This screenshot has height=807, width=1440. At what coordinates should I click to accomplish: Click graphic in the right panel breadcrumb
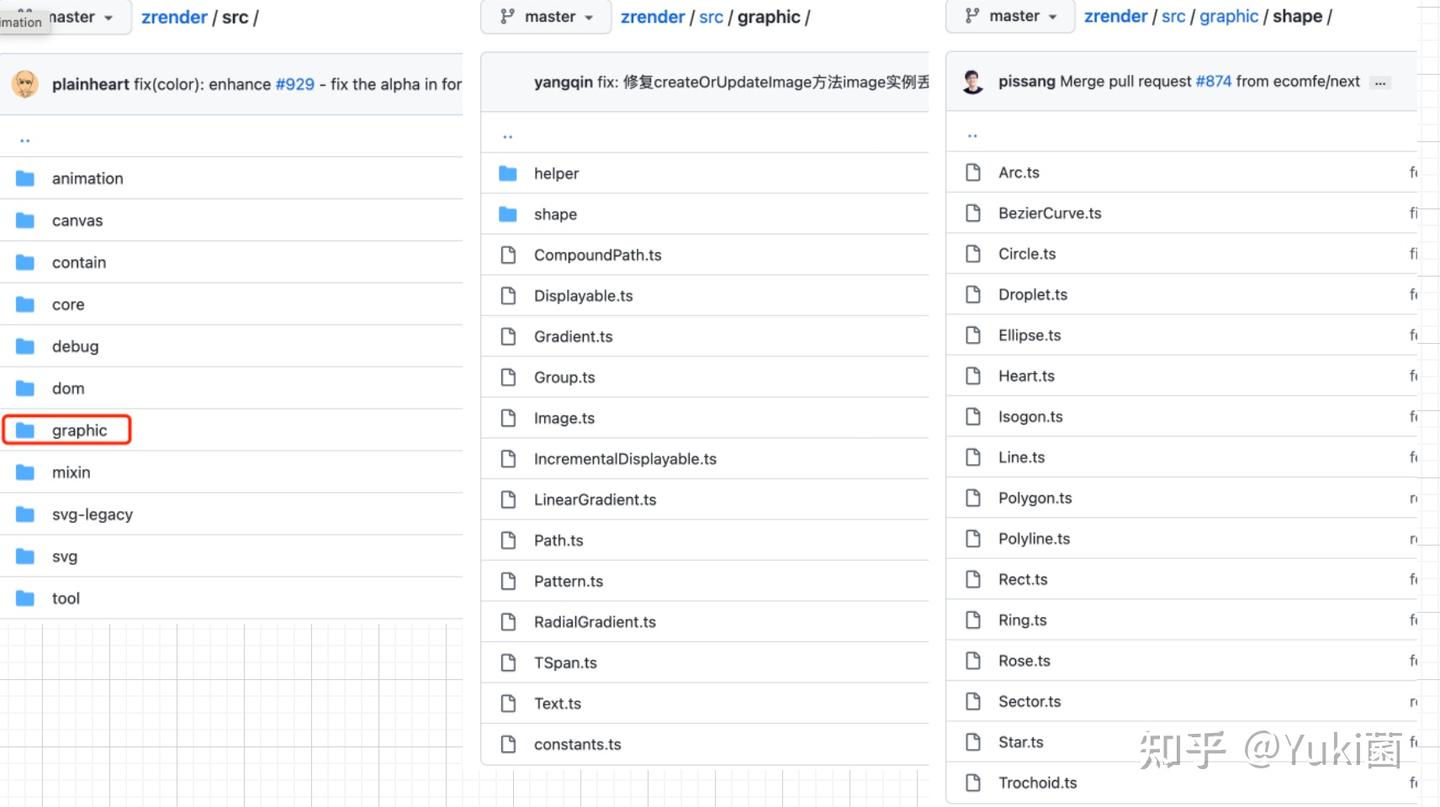[x=1229, y=17]
